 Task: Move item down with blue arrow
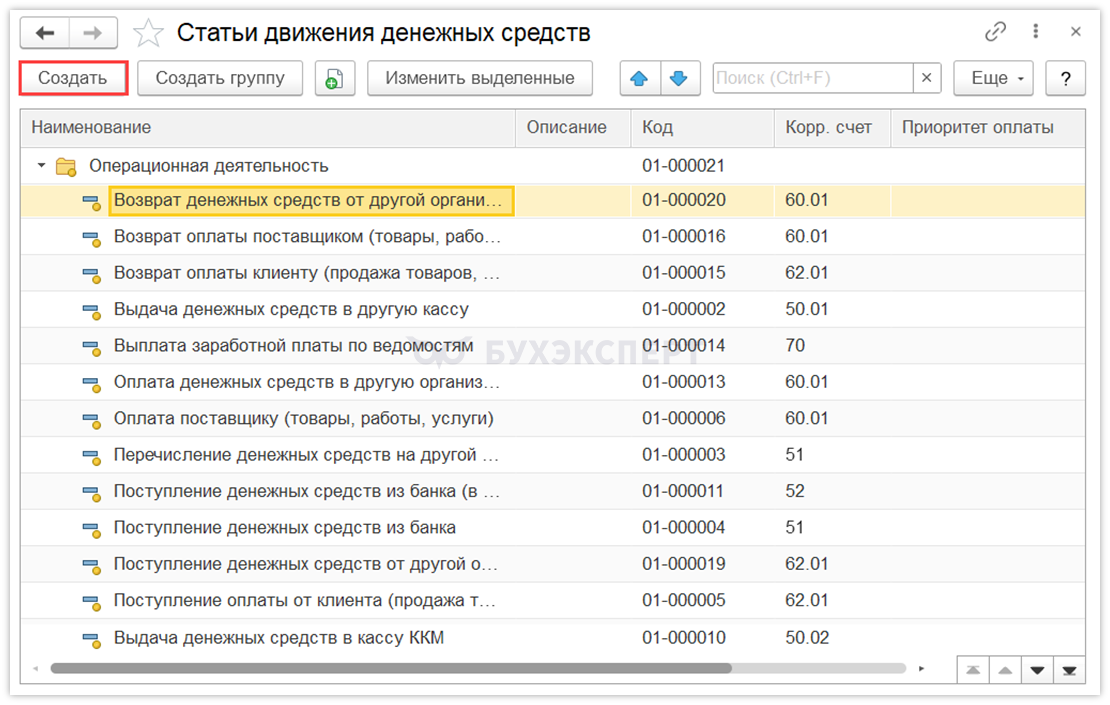(679, 78)
